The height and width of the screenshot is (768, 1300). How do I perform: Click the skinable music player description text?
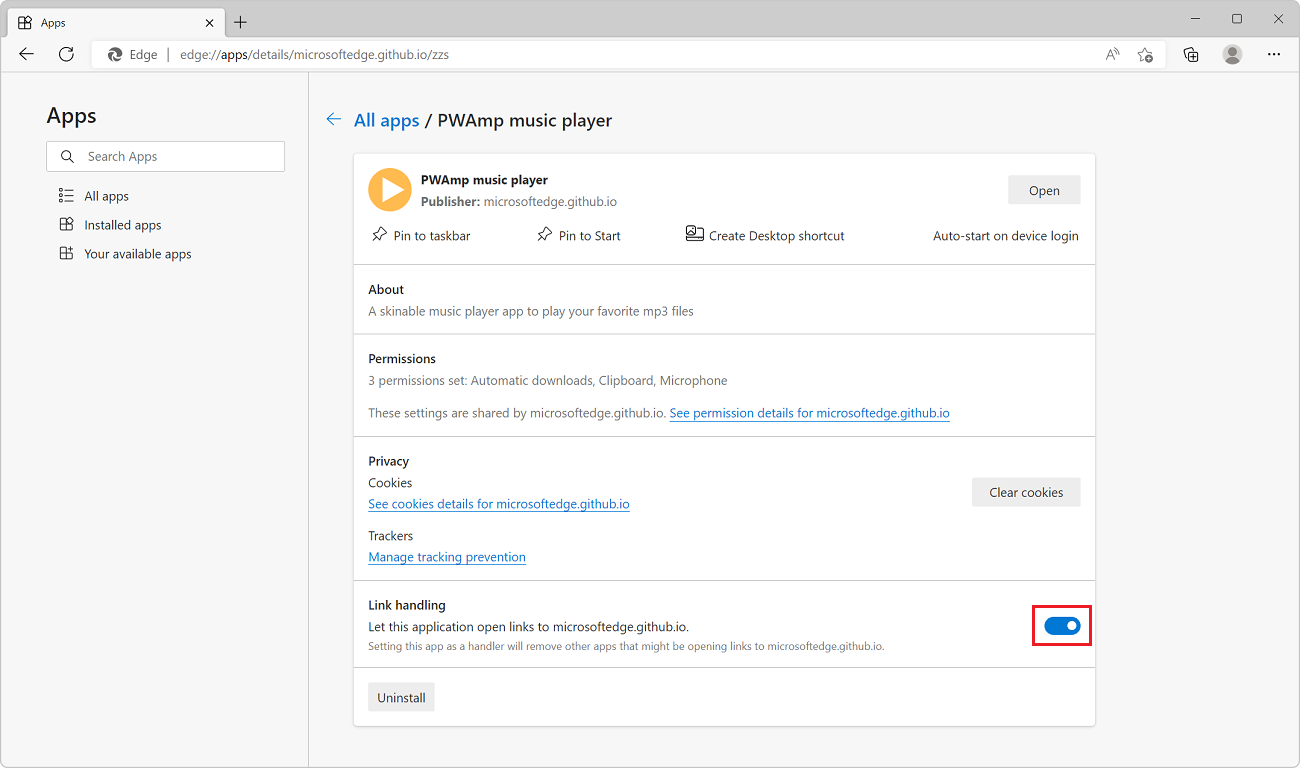pyautogui.click(x=531, y=311)
